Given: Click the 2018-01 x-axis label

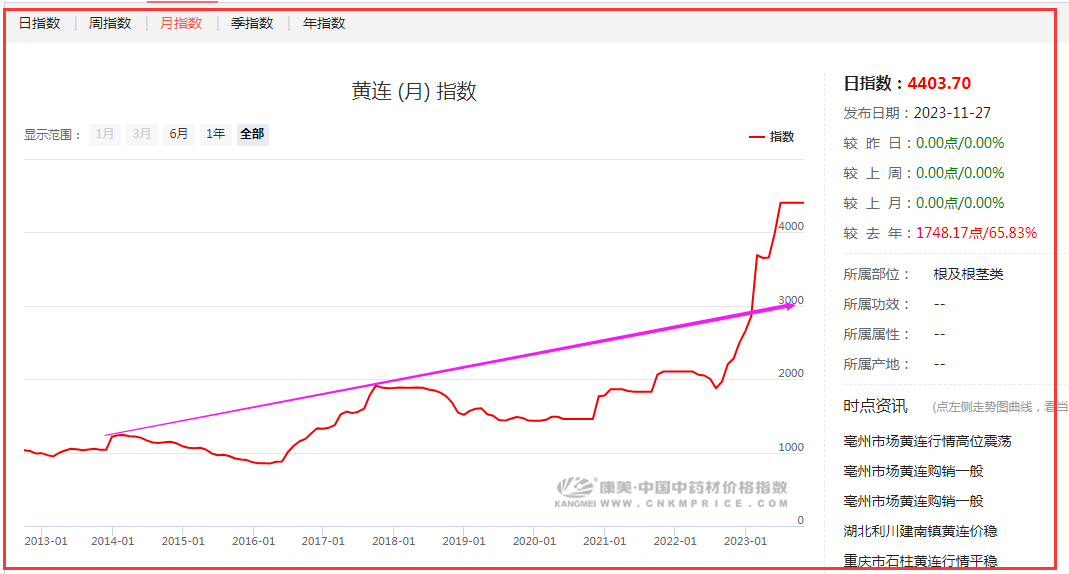Looking at the screenshot, I should [x=393, y=541].
